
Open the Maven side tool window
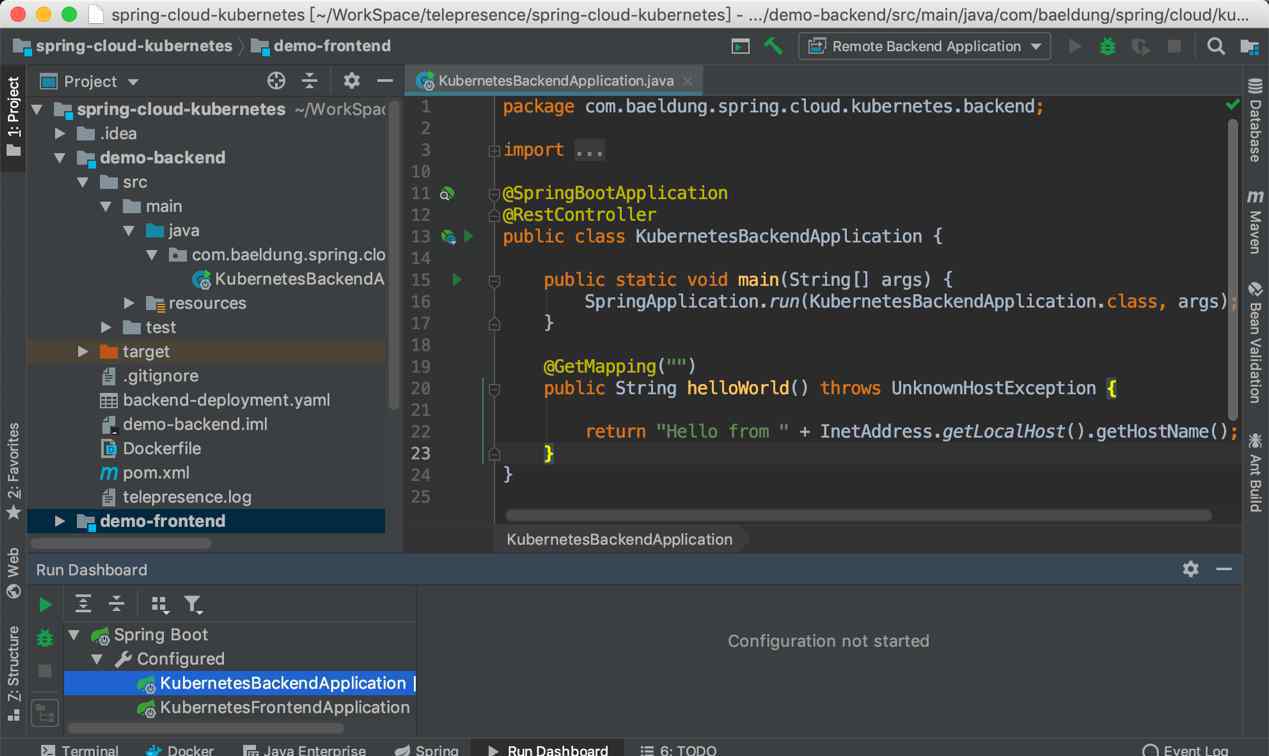1254,221
